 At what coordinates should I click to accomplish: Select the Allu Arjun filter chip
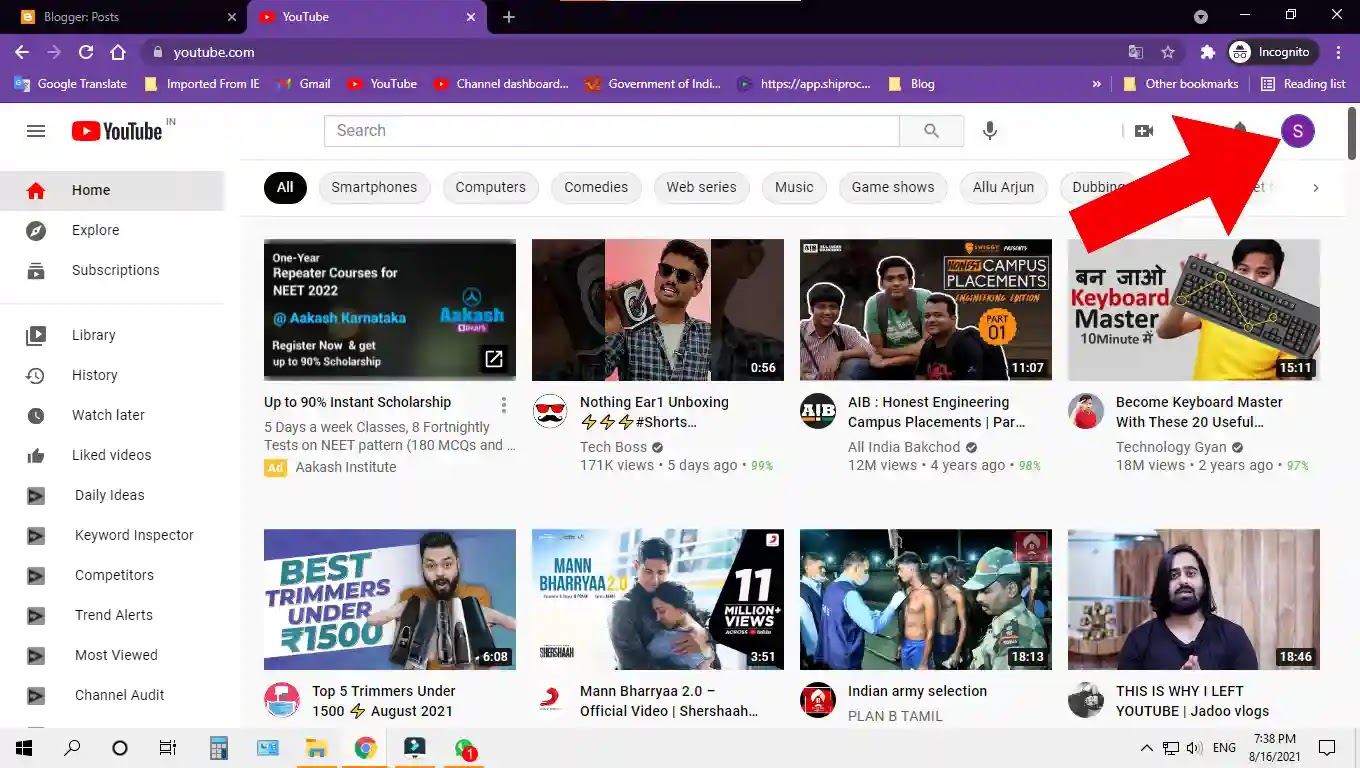1004,187
